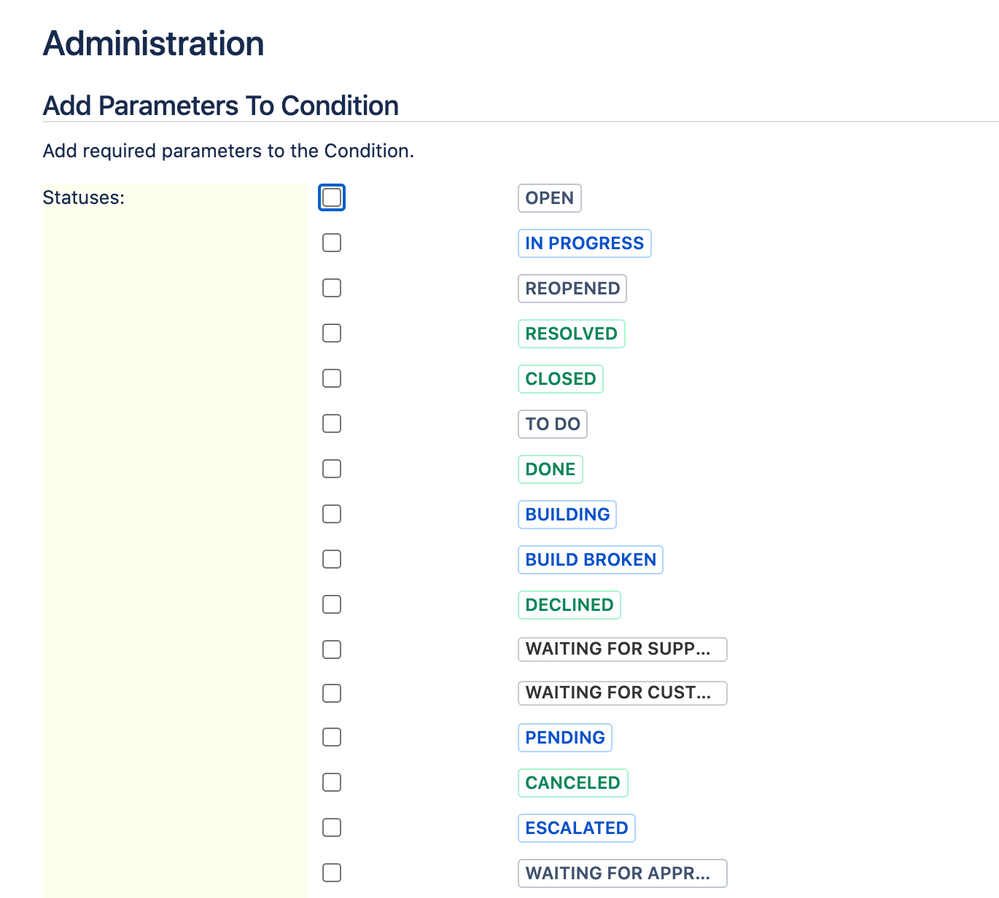This screenshot has width=999, height=898.
Task: Tick the RESOLVED status checkbox
Action: pos(331,333)
